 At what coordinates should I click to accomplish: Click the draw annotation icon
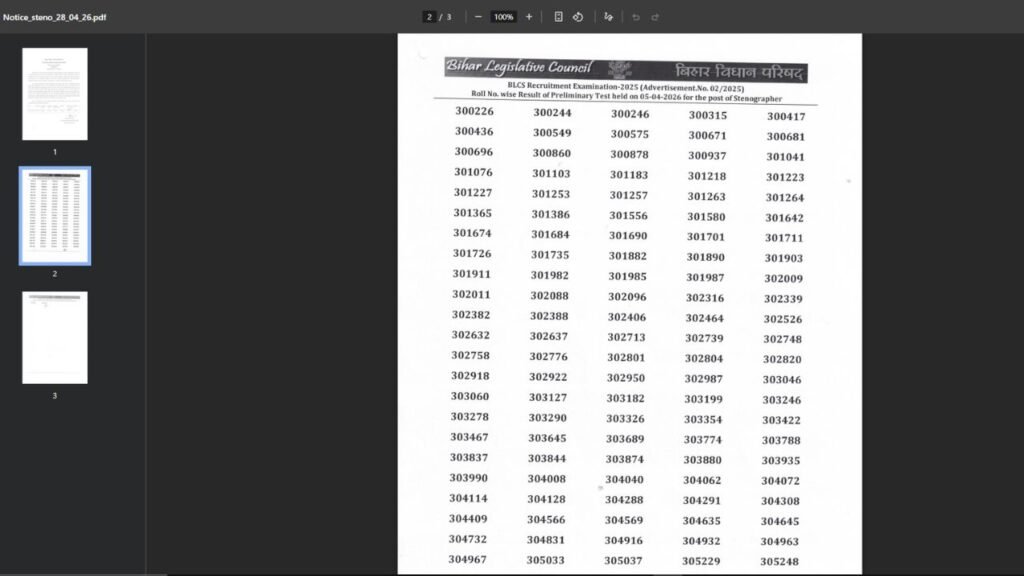pyautogui.click(x=609, y=17)
